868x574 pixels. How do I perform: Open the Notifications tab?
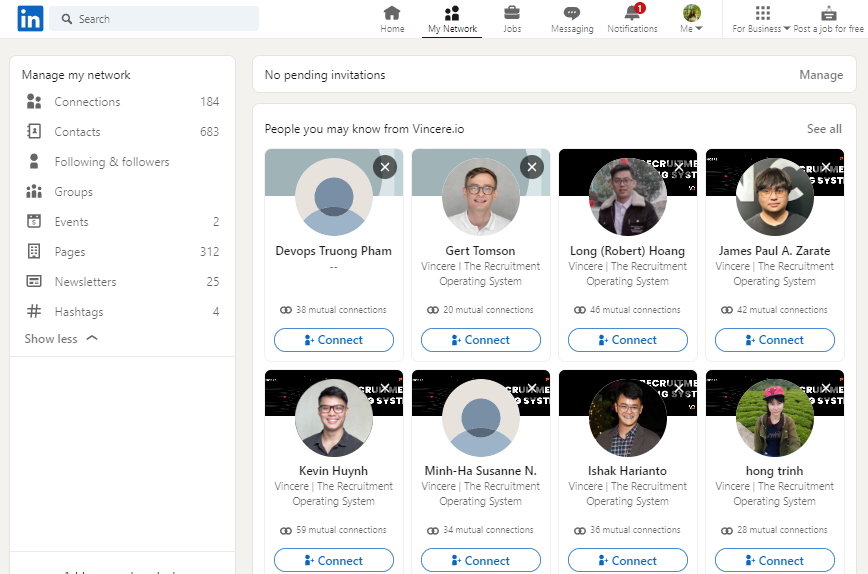point(632,19)
